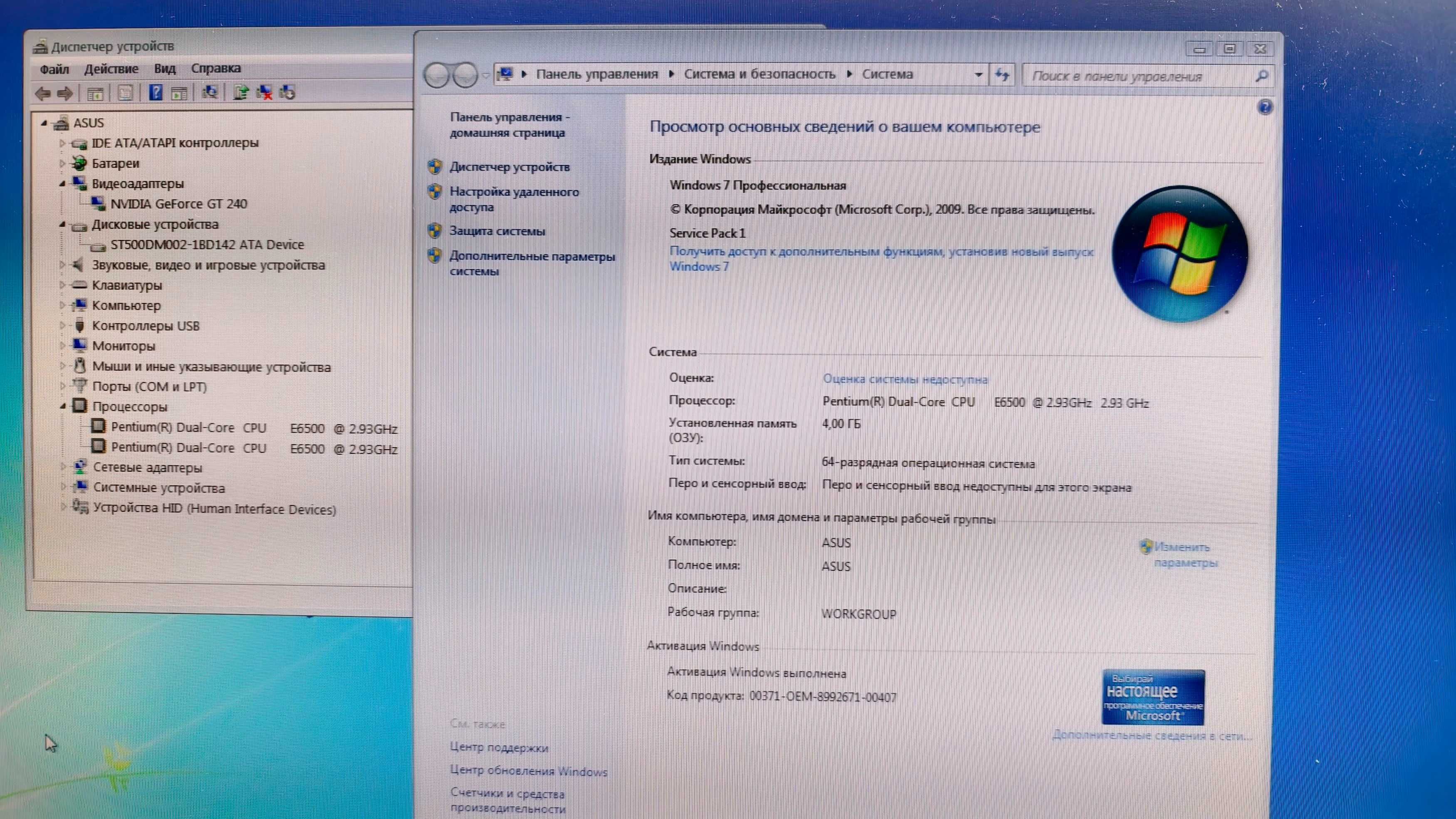Collapse the Дисковые устройства node
Screen dimensions: 1456x819
point(62,224)
